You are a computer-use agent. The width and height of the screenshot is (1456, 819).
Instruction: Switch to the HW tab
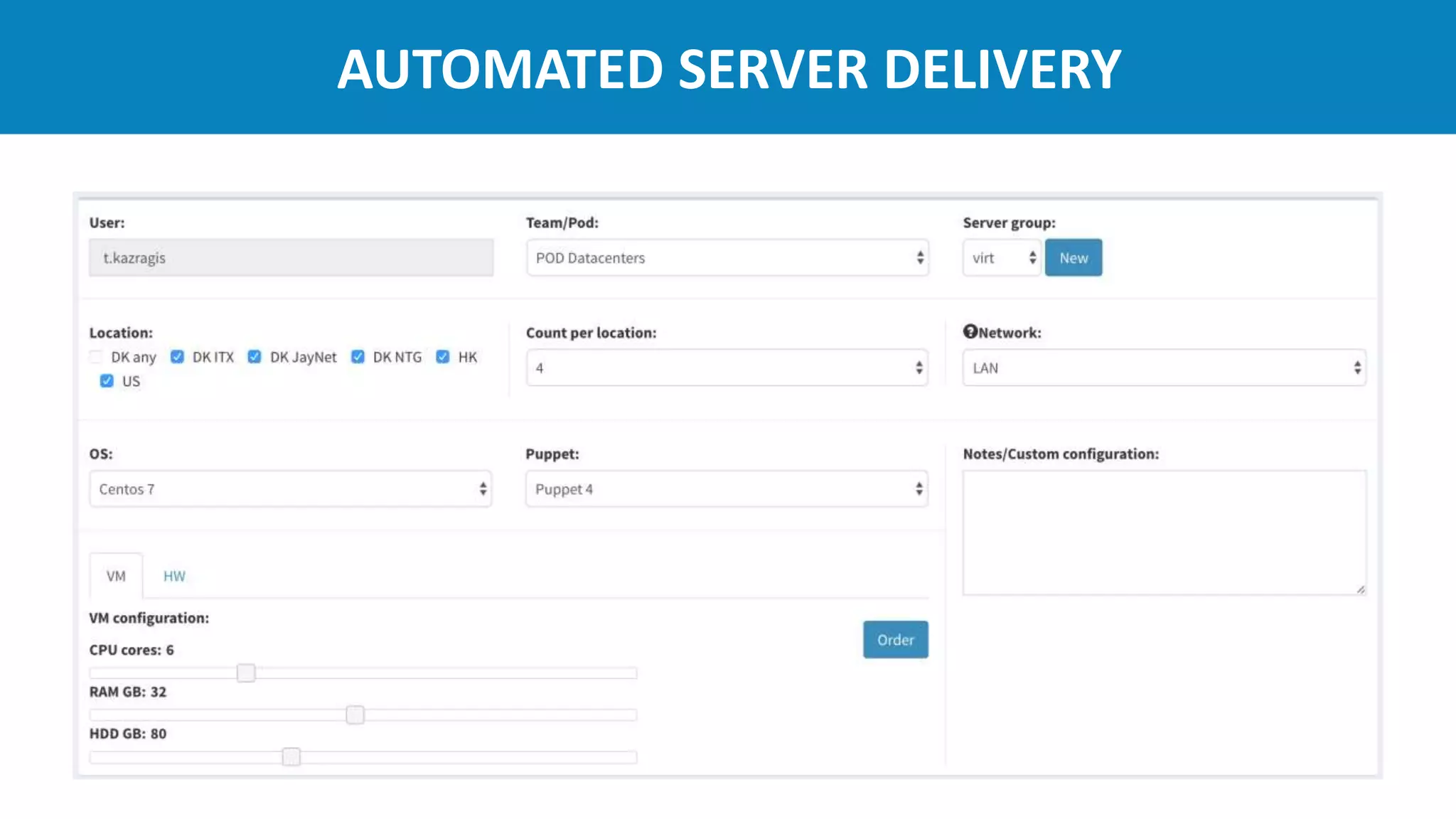174,576
